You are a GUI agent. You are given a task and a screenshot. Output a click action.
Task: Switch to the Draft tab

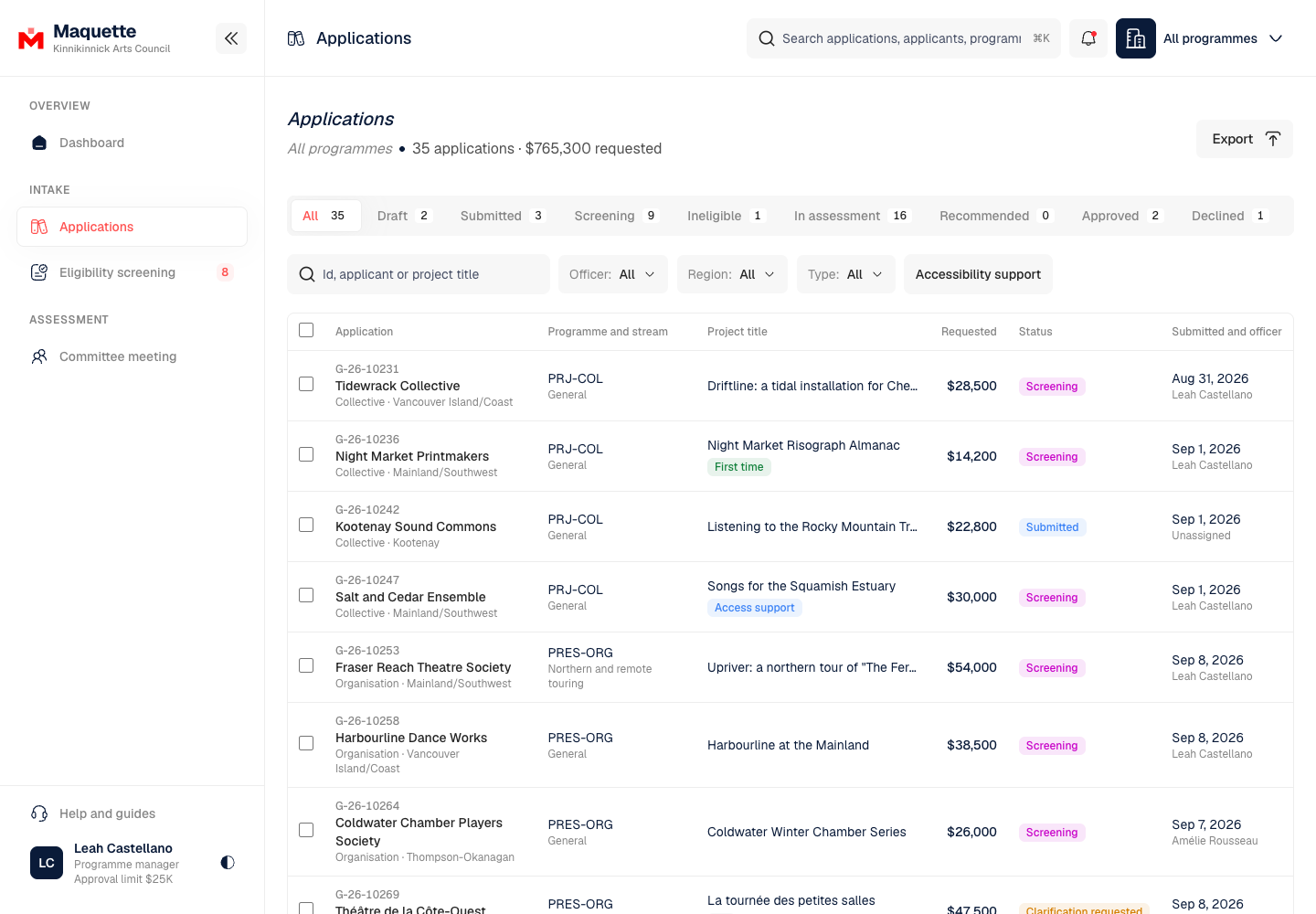pos(403,216)
